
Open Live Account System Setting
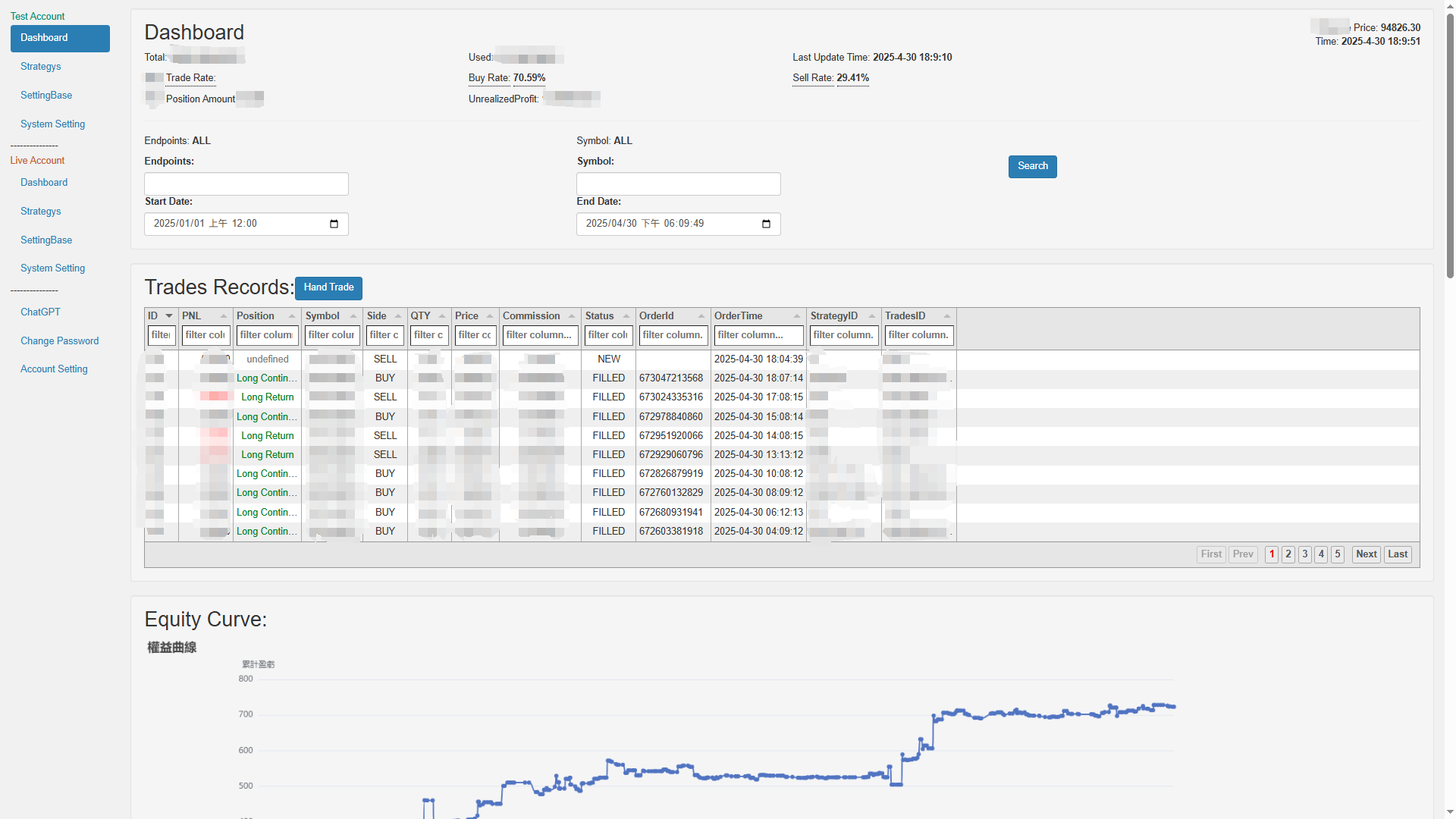pos(52,268)
